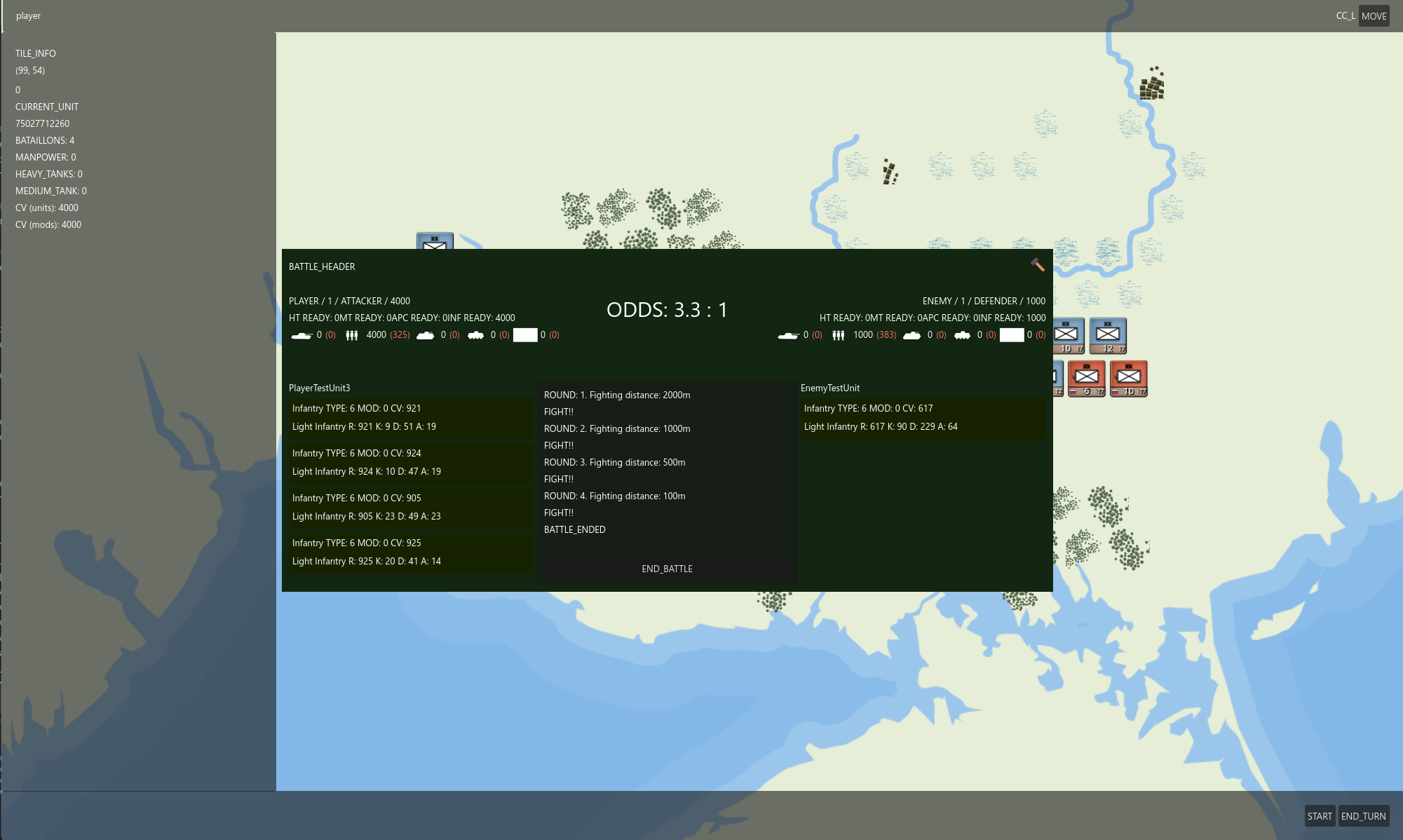Click the MANPOWER: 0 entry
The height and width of the screenshot is (840, 1403).
pos(46,157)
